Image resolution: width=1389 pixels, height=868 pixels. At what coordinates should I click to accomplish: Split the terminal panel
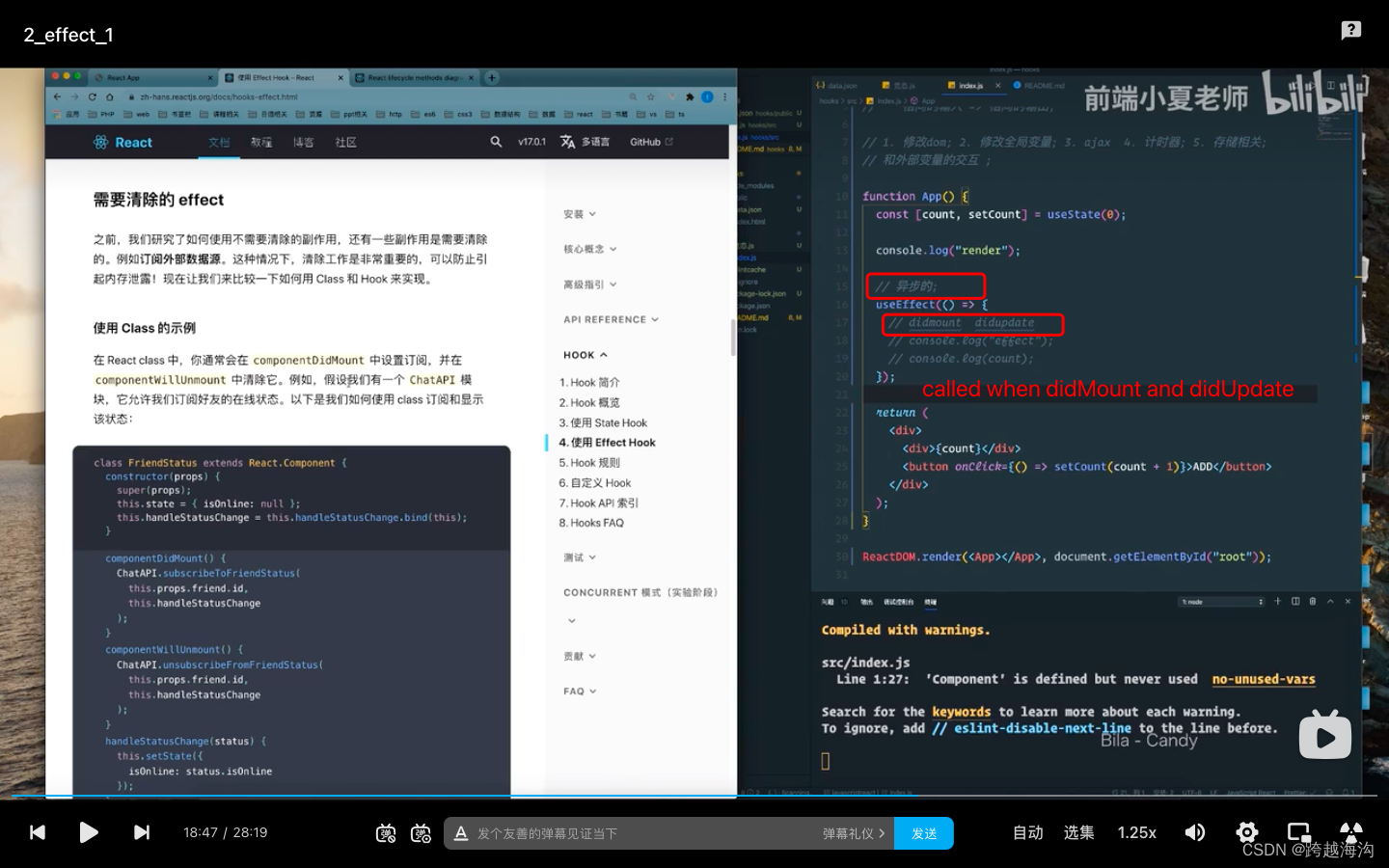click(x=1295, y=601)
